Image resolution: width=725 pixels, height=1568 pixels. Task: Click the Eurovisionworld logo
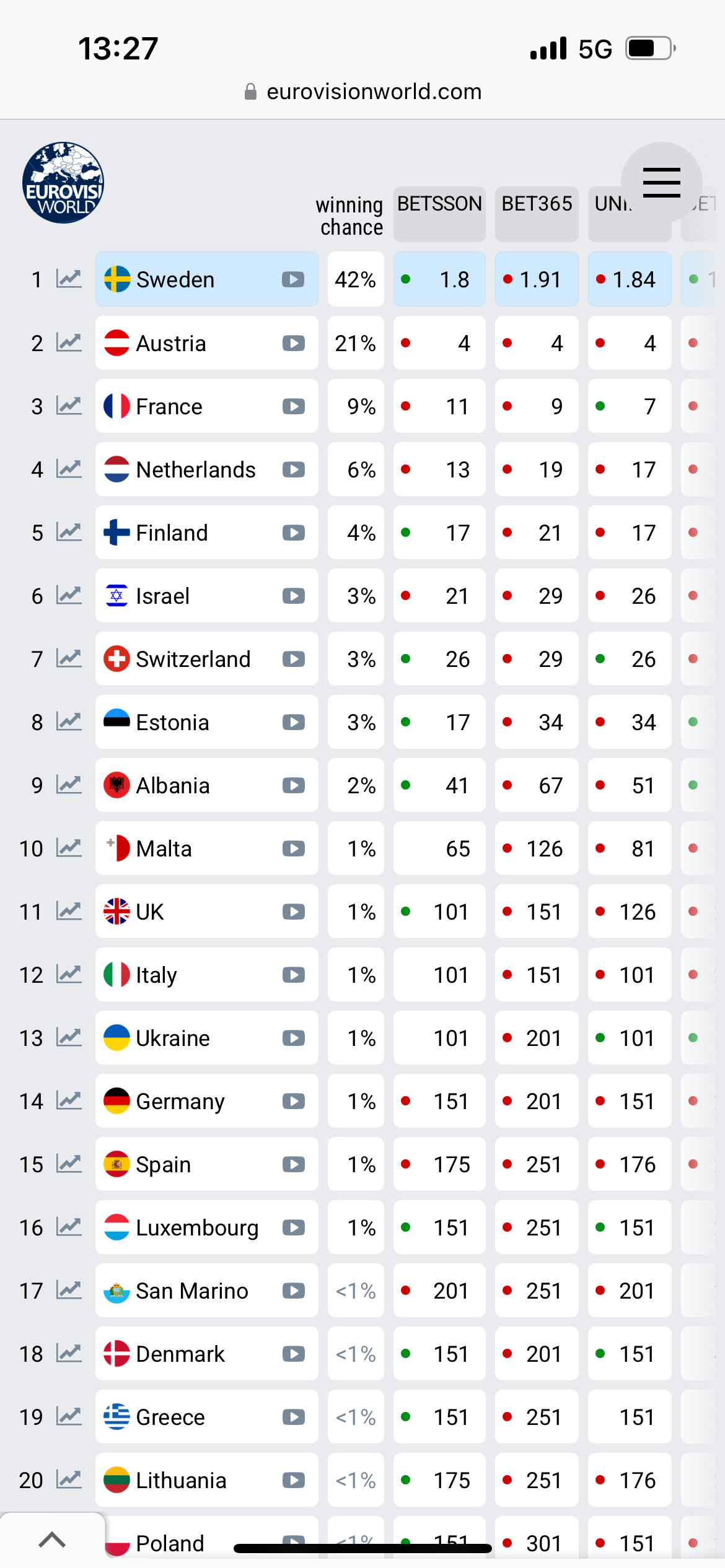click(63, 183)
